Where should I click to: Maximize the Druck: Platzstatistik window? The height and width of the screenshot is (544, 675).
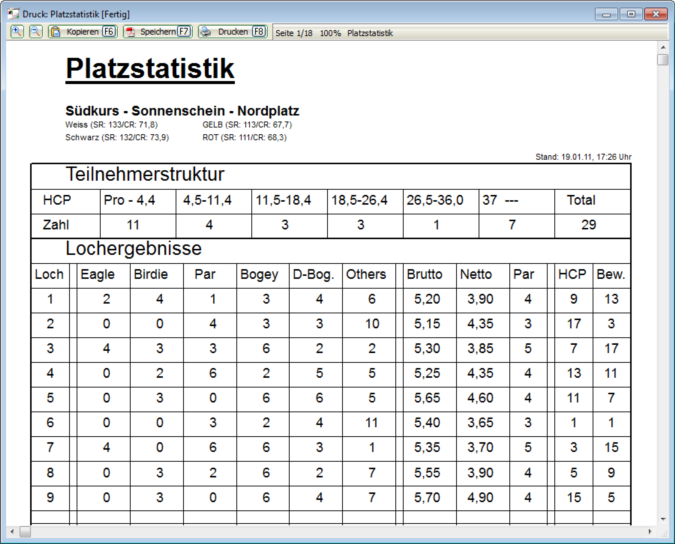pos(631,14)
